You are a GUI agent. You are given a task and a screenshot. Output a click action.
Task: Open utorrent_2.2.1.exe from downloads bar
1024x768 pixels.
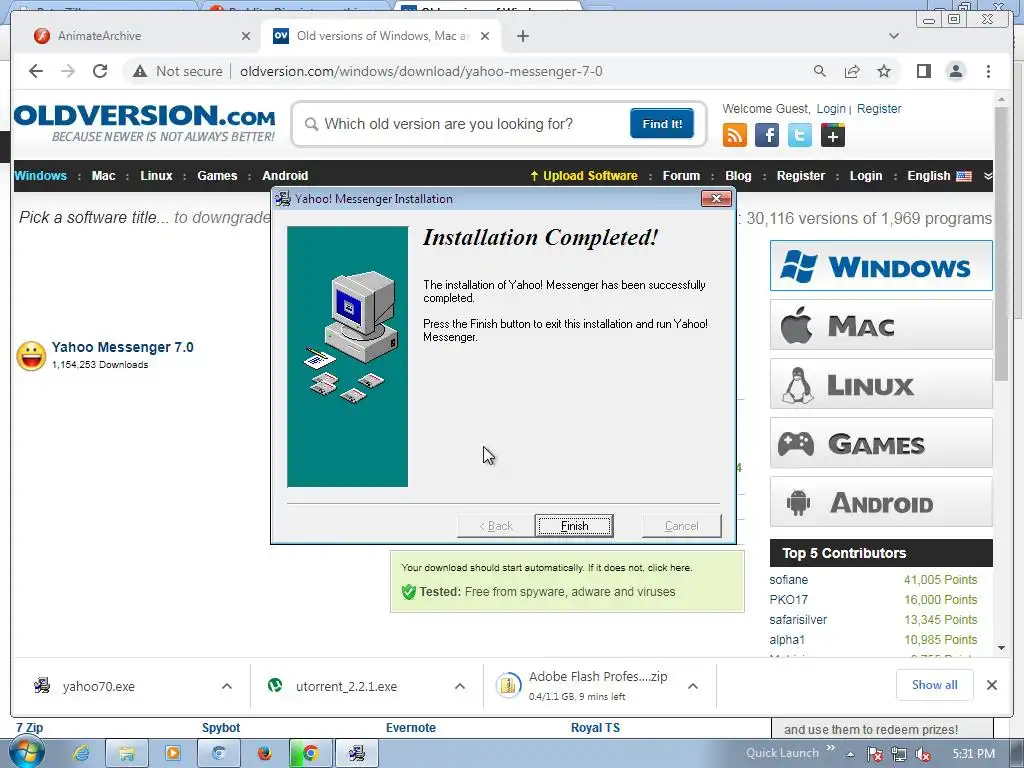(346, 686)
